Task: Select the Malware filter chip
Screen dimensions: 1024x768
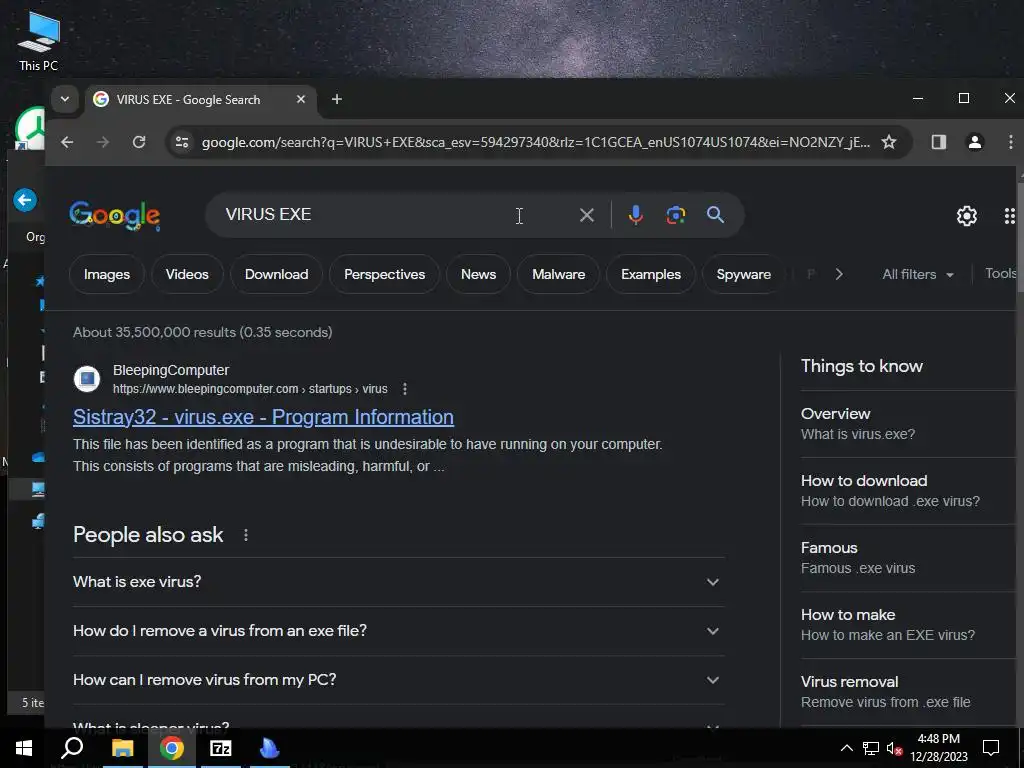Action: [558, 274]
